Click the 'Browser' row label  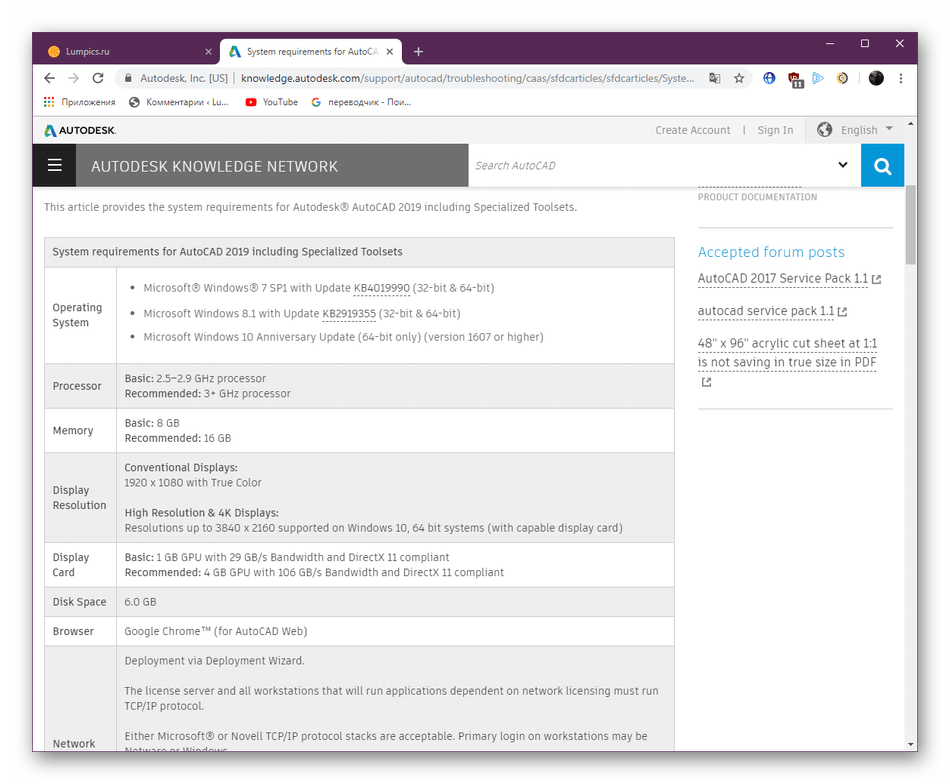tap(73, 631)
